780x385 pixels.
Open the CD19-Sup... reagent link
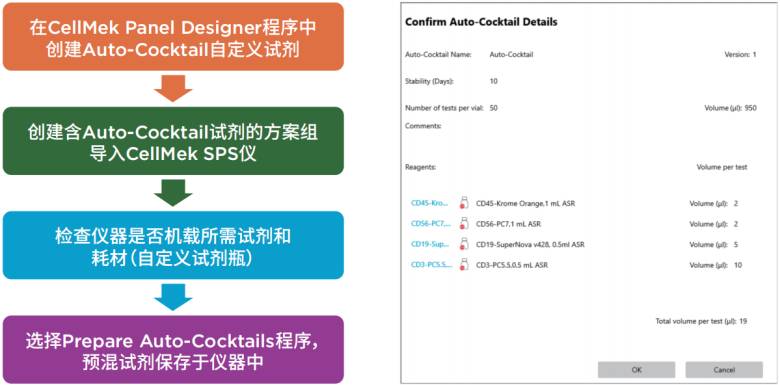point(430,245)
